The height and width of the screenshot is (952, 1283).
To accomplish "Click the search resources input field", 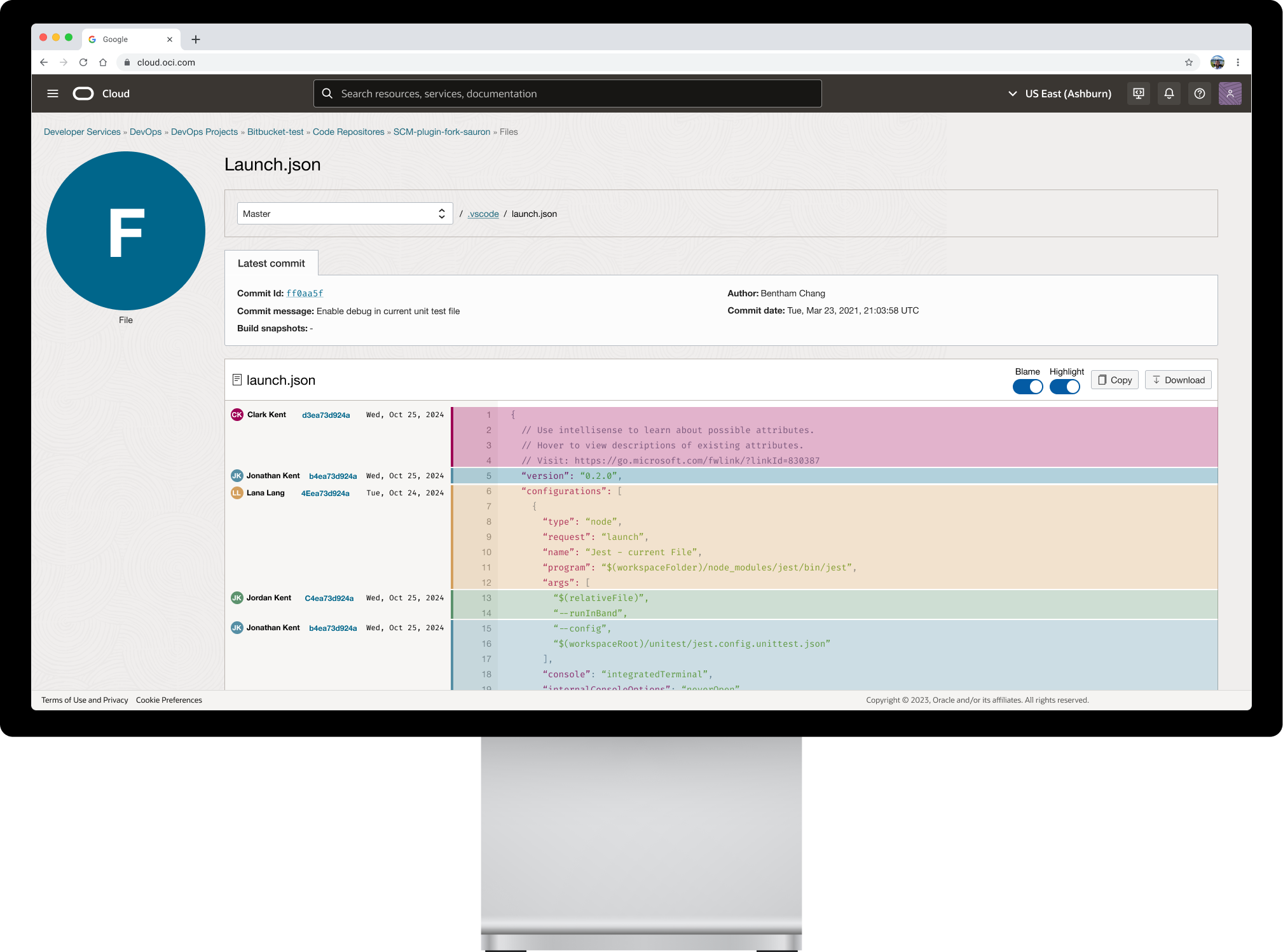I will click(567, 93).
